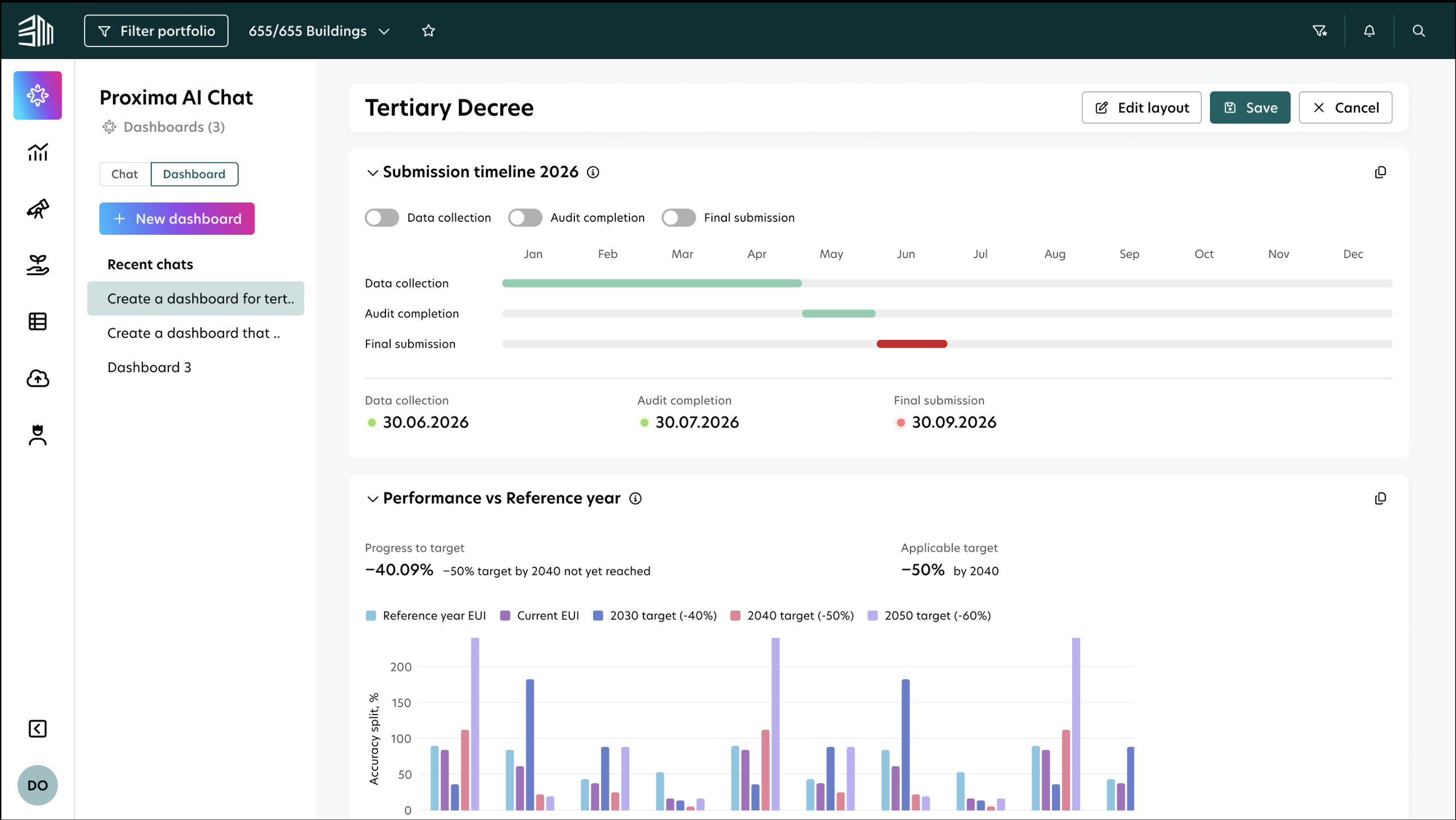Click the -50% applicable target value

pyautogui.click(x=923, y=570)
